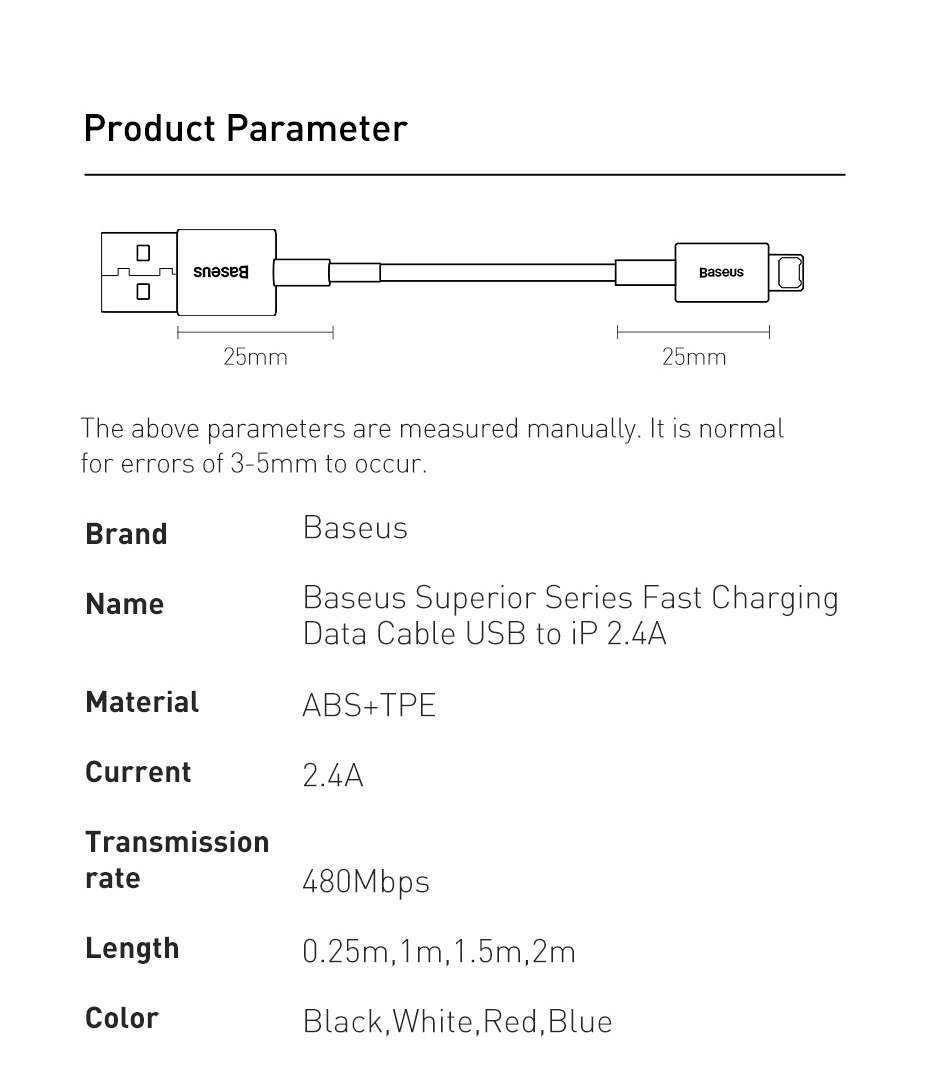Click the Baseus Superior Series product name
Viewport: 930px width, 1075px height.
coord(570,615)
